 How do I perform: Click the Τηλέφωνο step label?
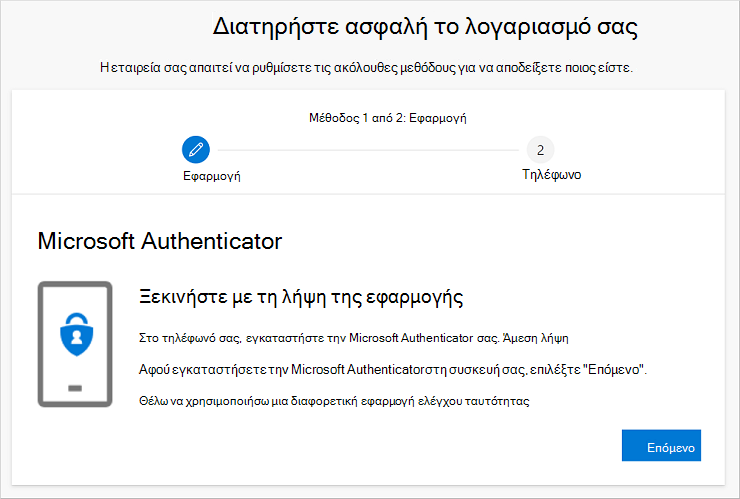coord(551,175)
